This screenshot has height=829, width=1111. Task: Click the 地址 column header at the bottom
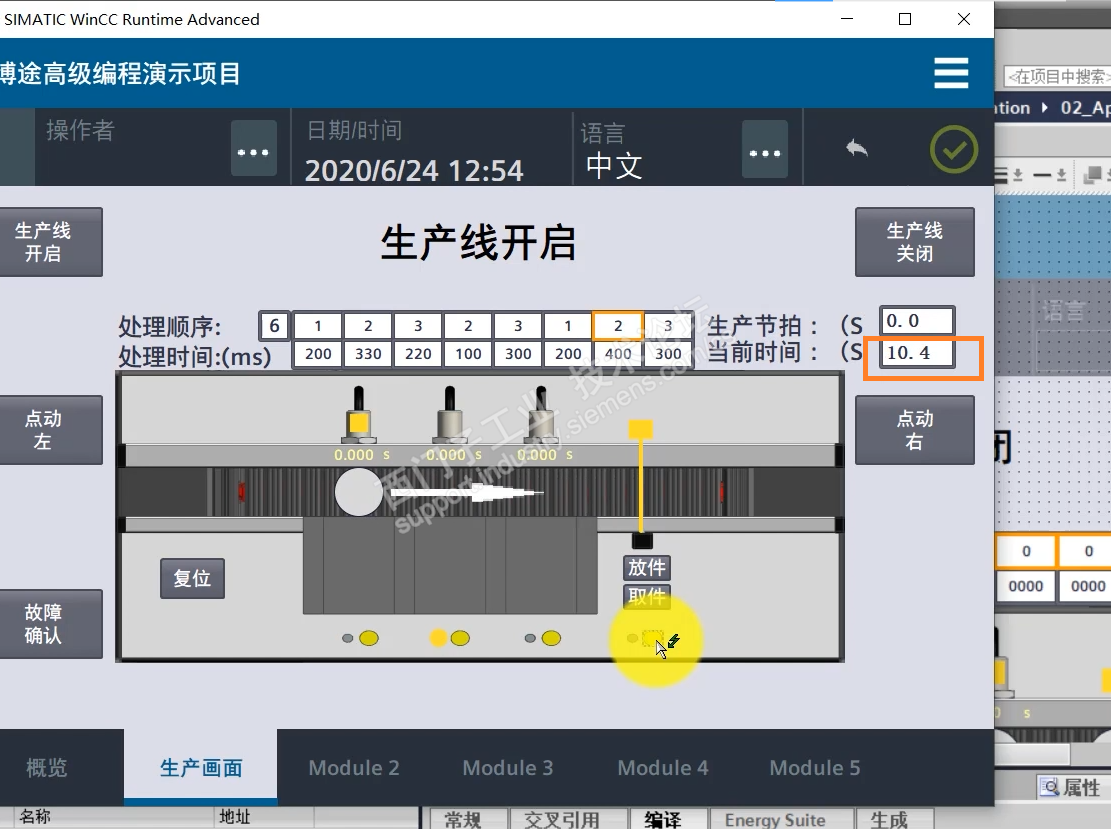[x=235, y=817]
